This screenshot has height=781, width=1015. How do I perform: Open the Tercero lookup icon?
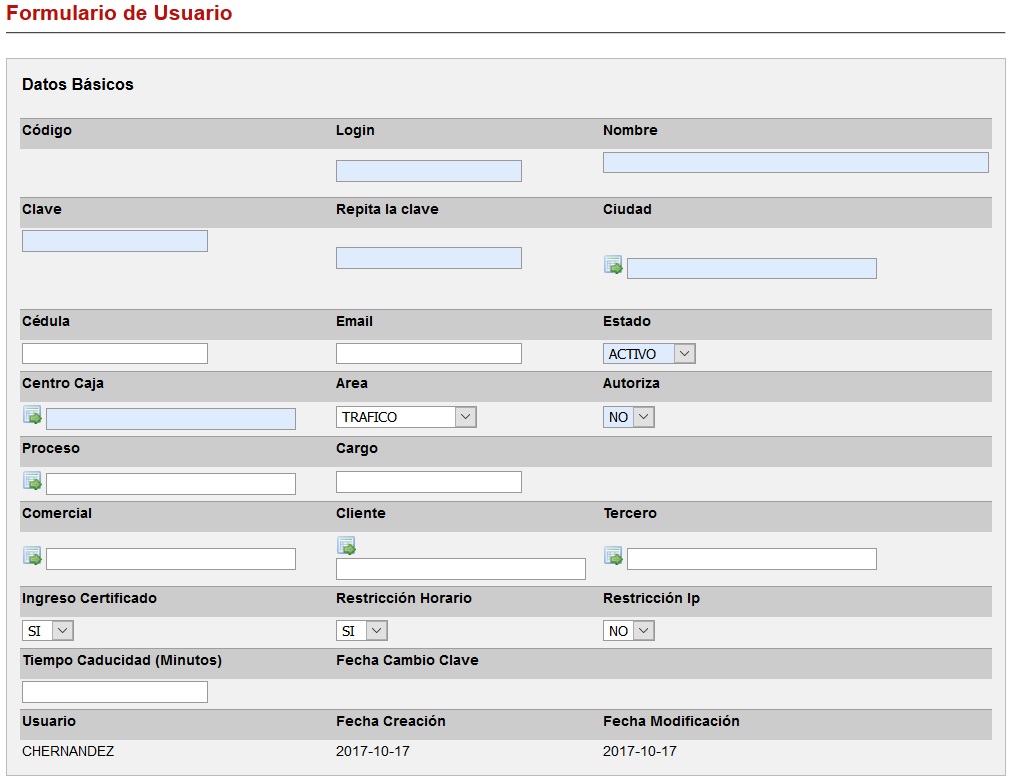coord(613,556)
